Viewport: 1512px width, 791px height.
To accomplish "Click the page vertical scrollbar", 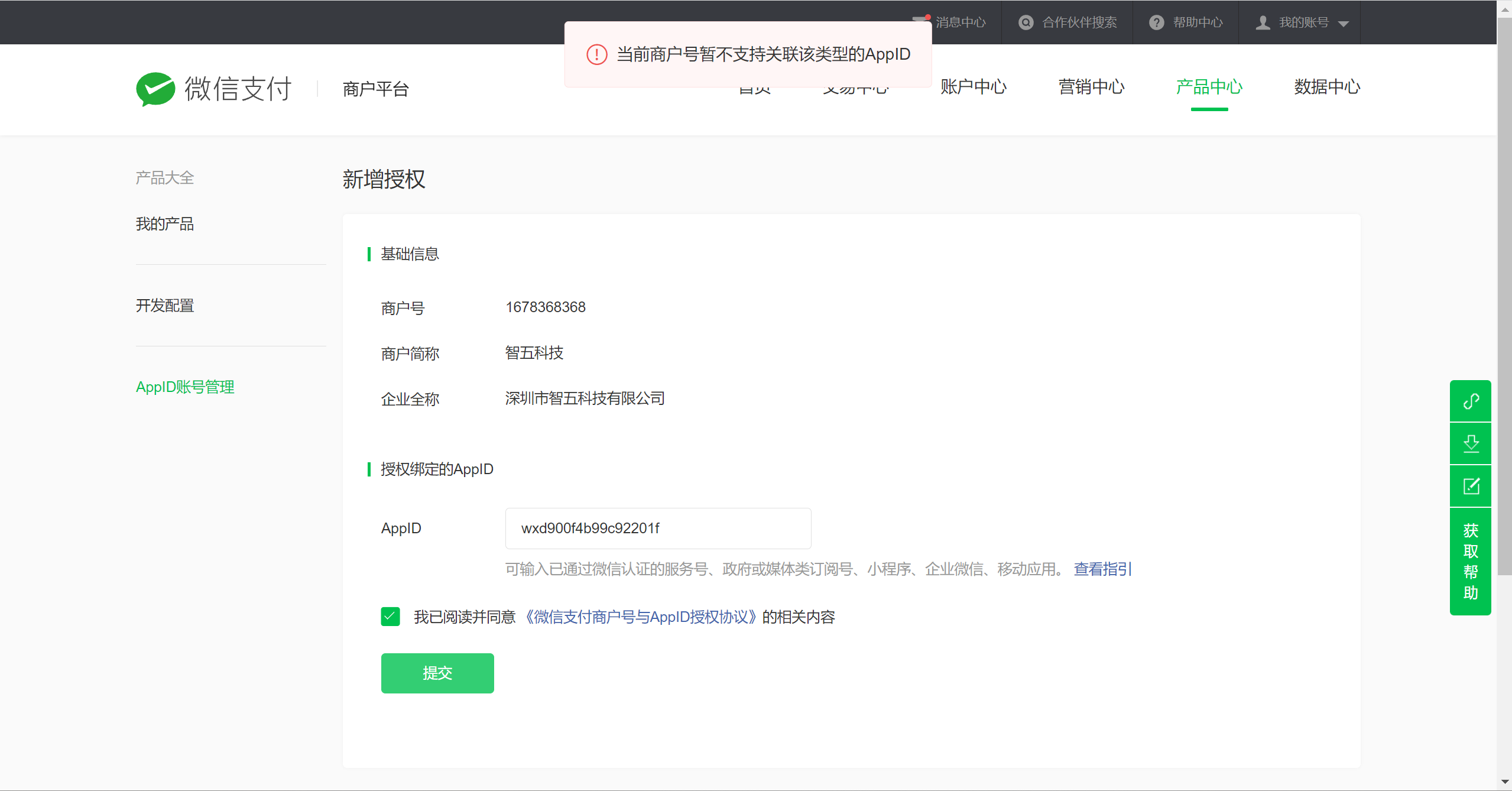I will [x=1505, y=296].
